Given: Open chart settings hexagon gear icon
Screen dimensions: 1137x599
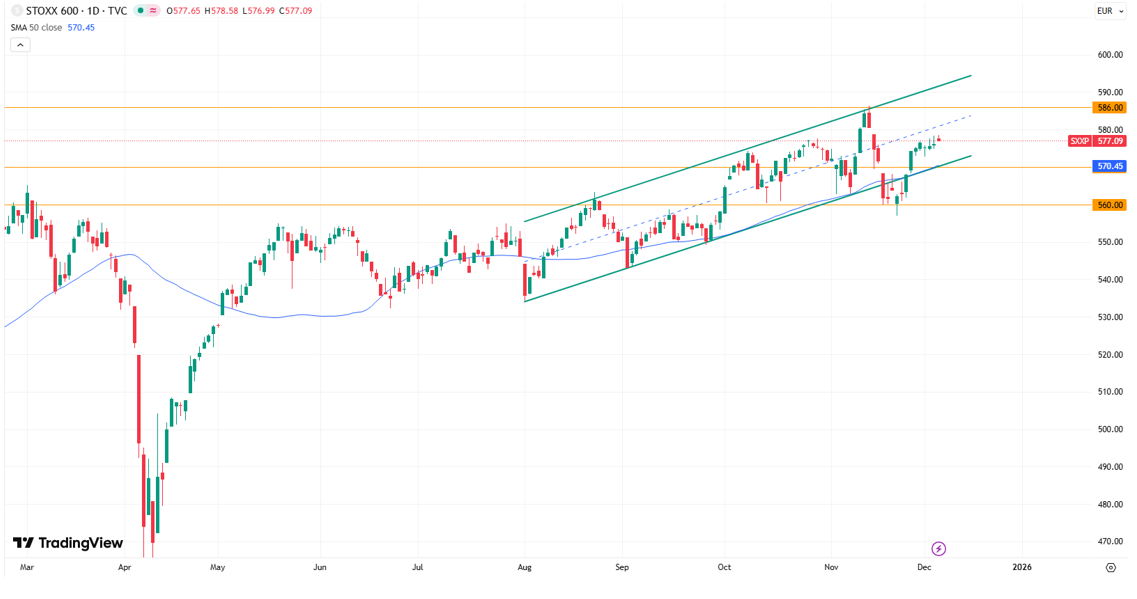Looking at the screenshot, I should (1111, 567).
